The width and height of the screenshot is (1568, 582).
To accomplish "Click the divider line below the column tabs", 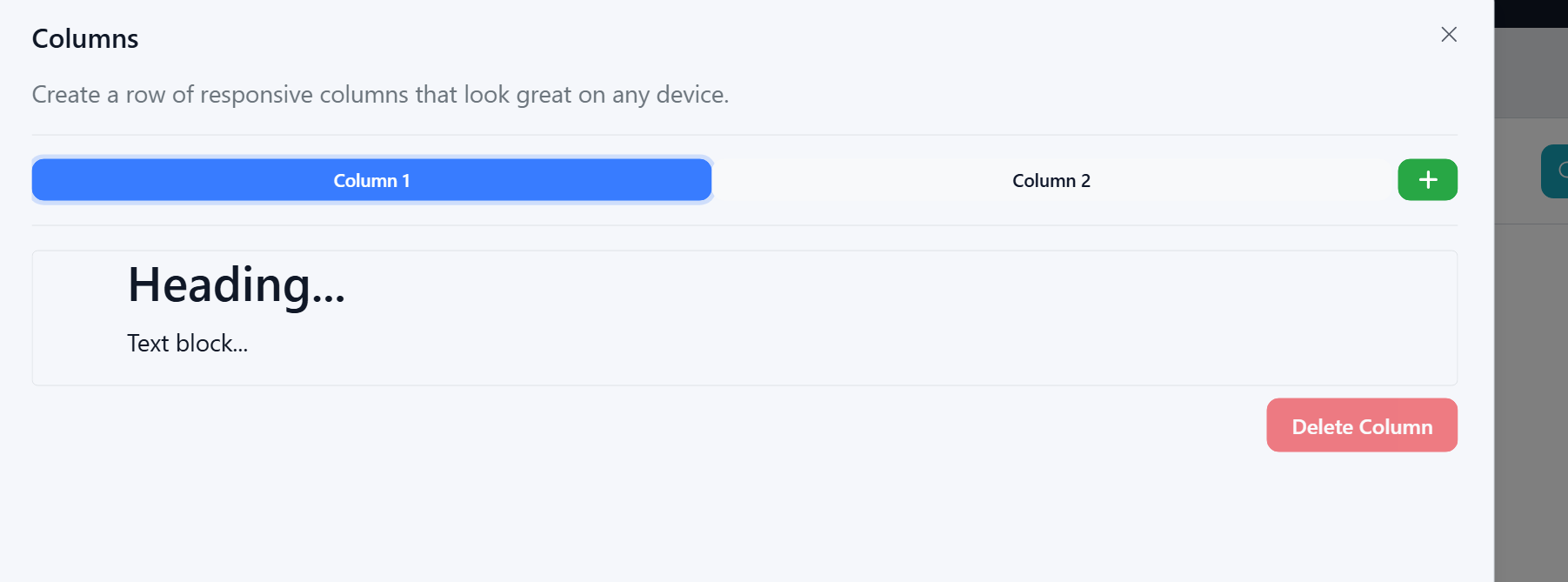I will pos(744,225).
